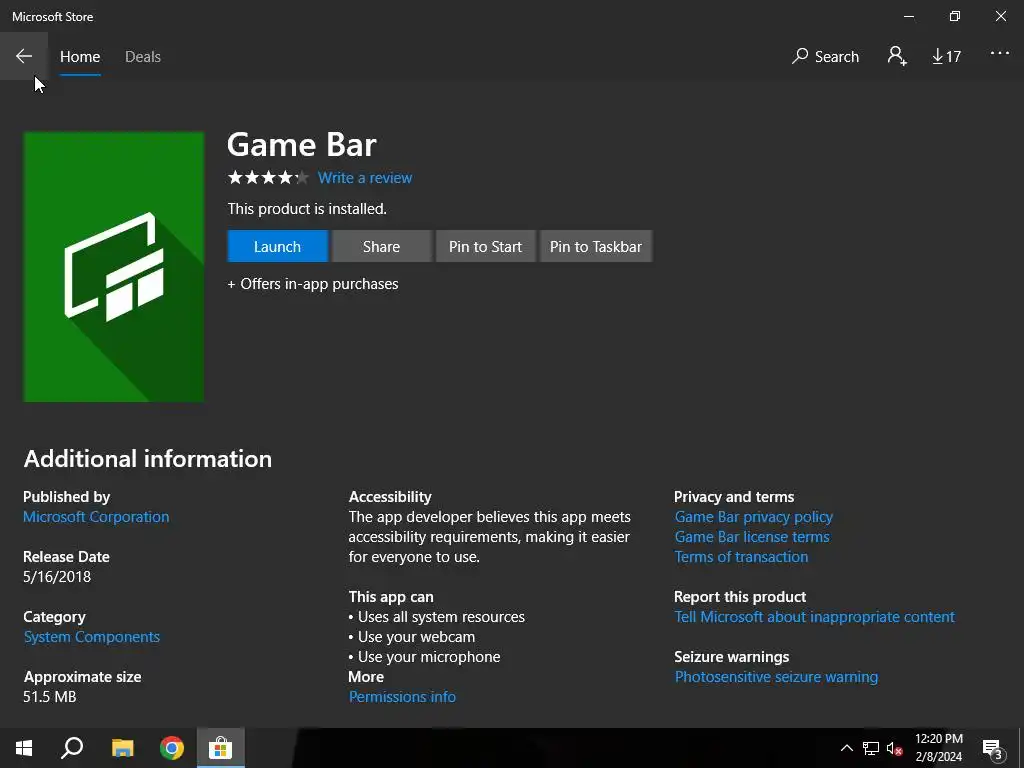The width and height of the screenshot is (1024, 768).
Task: Open Downloads and updates showing 17
Action: [946, 57]
